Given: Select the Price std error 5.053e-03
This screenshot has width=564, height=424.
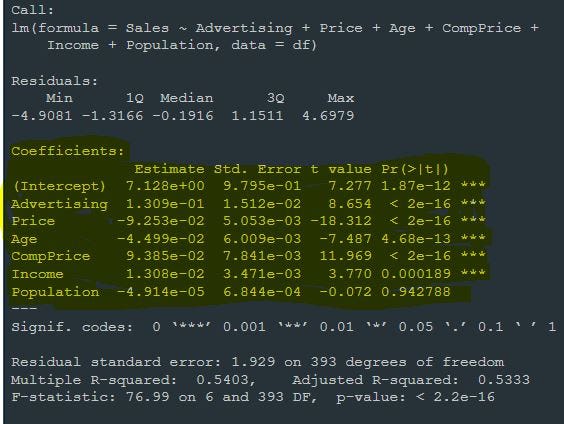Looking at the screenshot, I should coord(262,221).
